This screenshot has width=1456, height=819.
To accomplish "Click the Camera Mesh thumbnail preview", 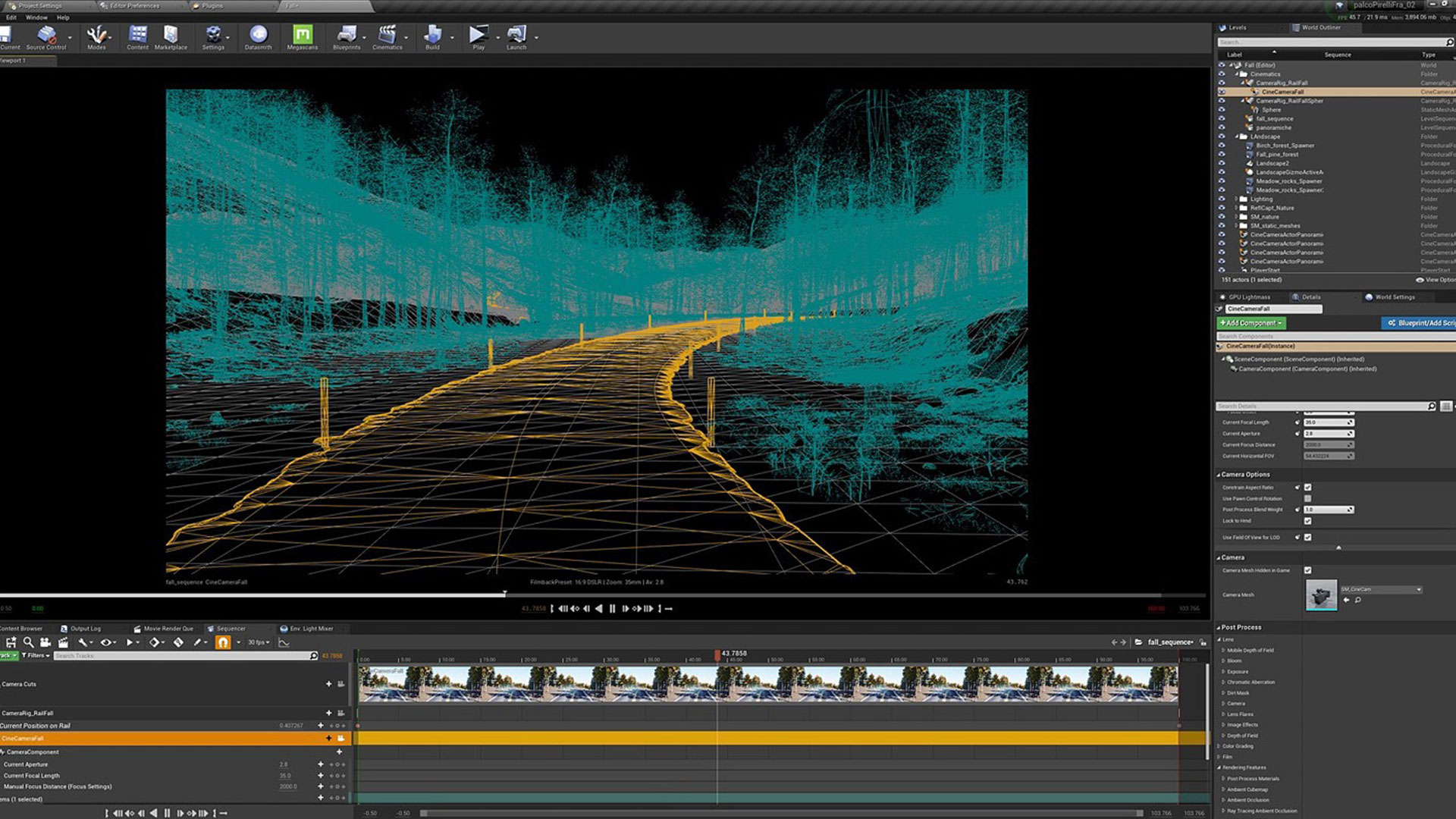I will [x=1321, y=595].
